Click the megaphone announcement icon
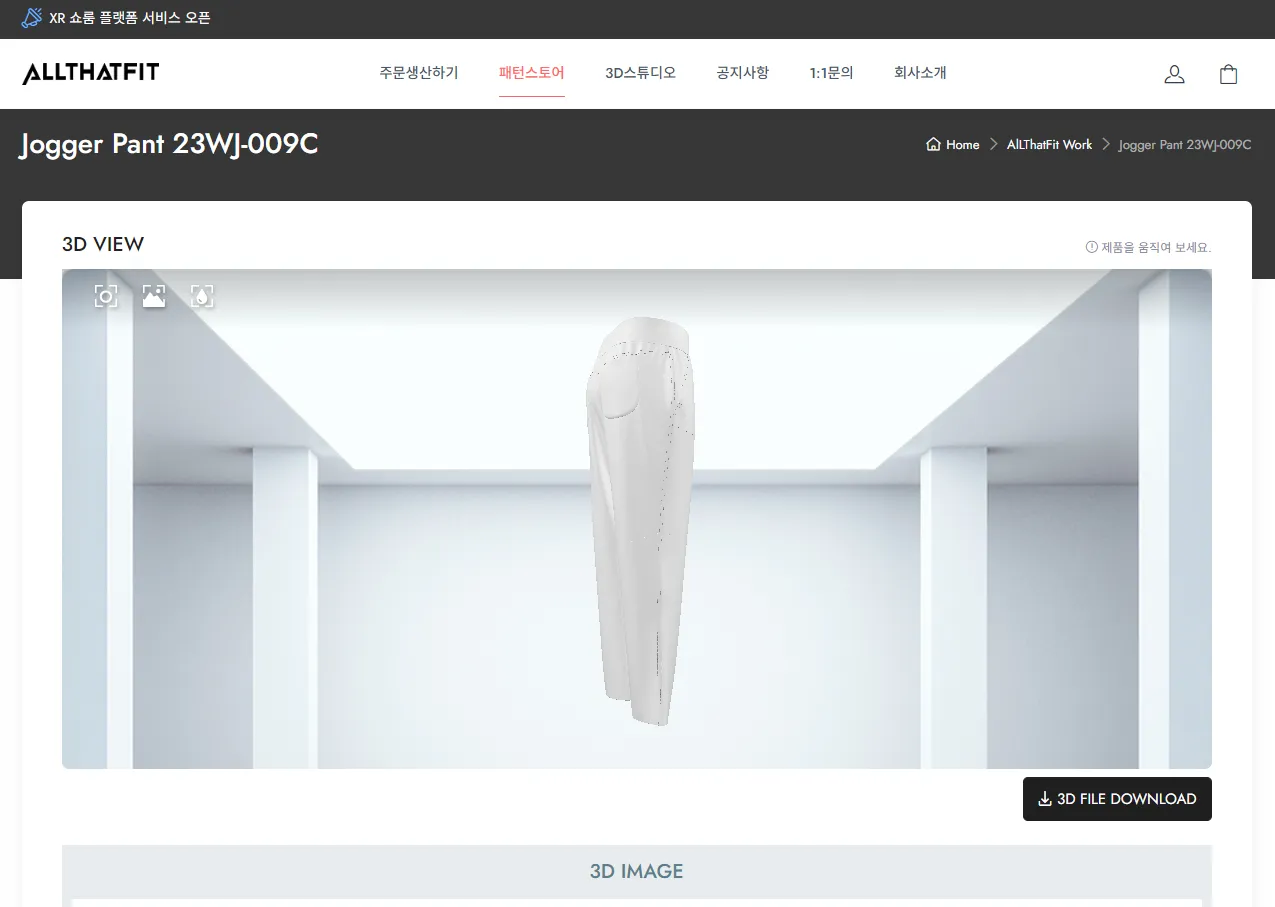The height and width of the screenshot is (907, 1275). [31, 18]
